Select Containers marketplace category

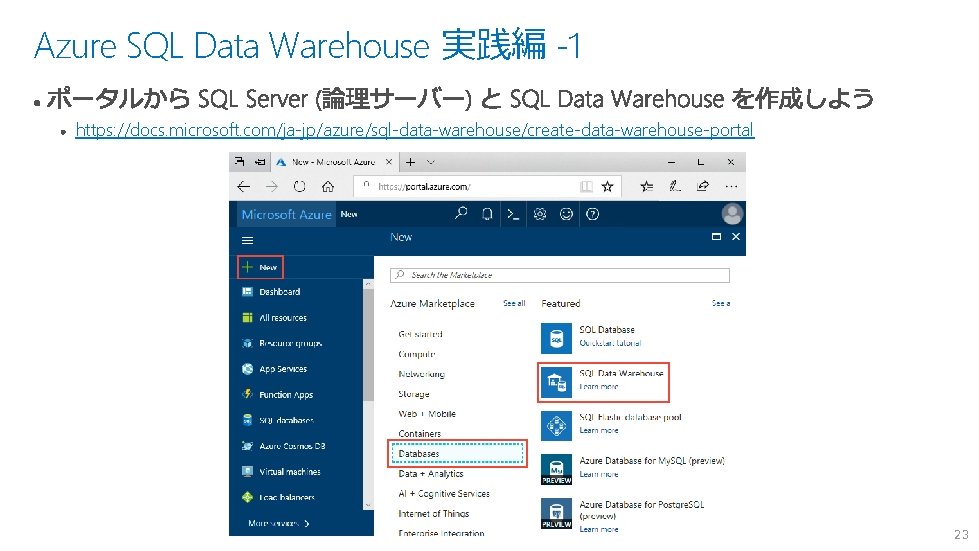(420, 434)
